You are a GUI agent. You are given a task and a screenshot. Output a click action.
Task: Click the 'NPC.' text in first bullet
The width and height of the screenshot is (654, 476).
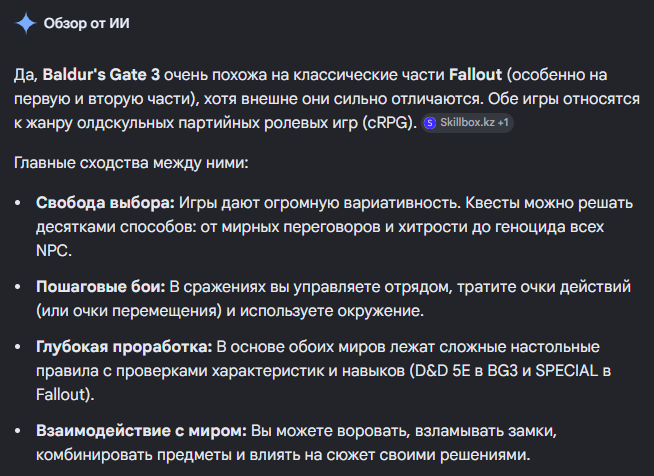click(54, 251)
